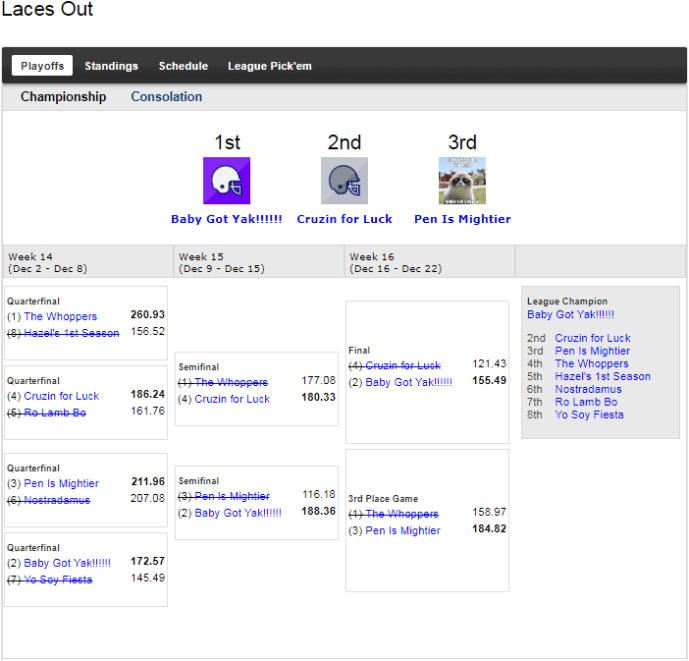The height and width of the screenshot is (661, 689).
Task: Click Baby Got Yak!!!!!! in the Final matchup
Action: [409, 382]
